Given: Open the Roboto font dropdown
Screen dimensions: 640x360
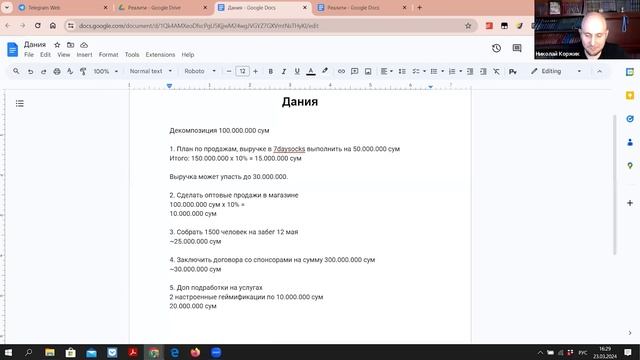Looking at the screenshot, I should 200,71.
